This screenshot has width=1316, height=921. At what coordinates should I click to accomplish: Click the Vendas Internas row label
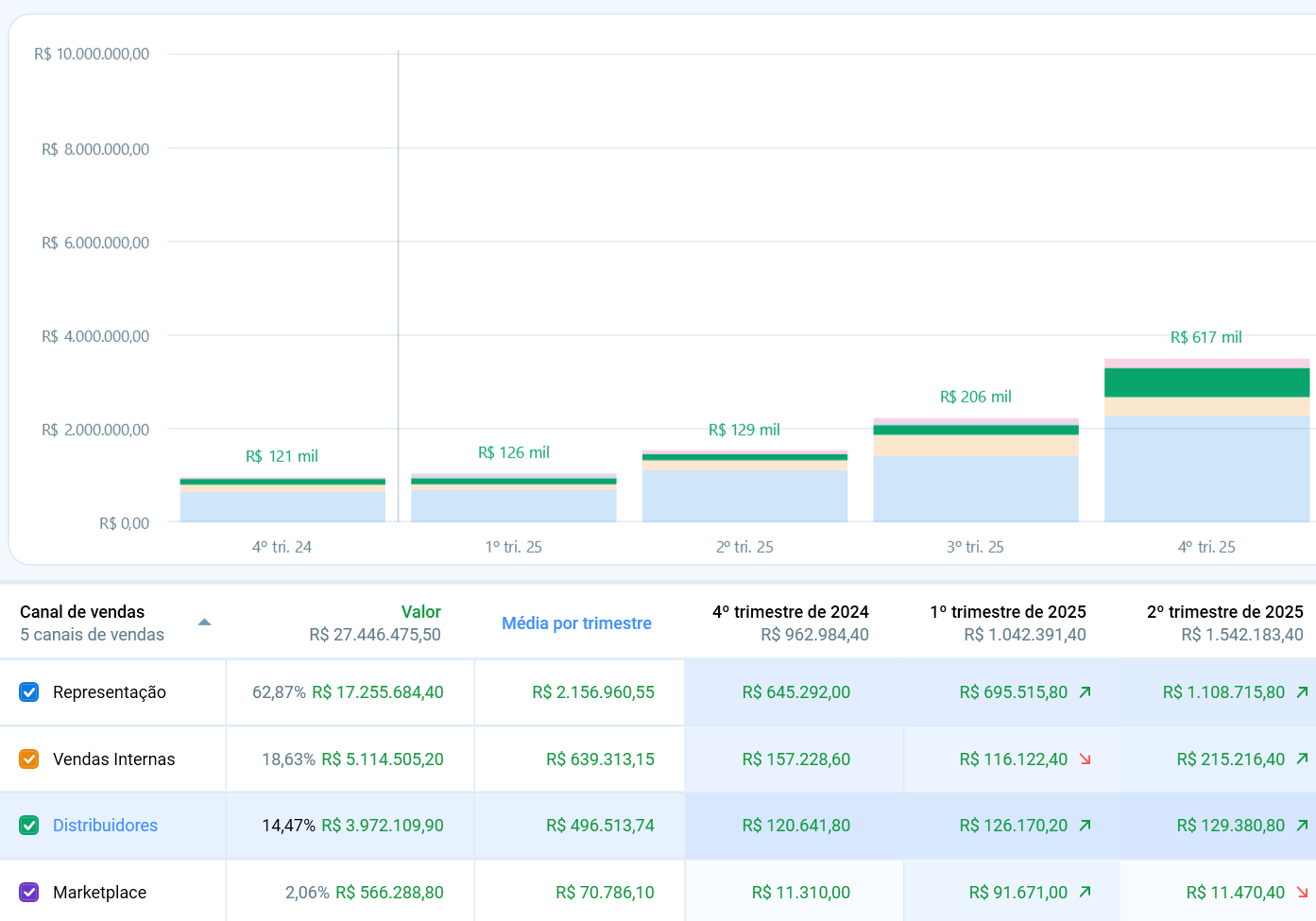coord(113,759)
